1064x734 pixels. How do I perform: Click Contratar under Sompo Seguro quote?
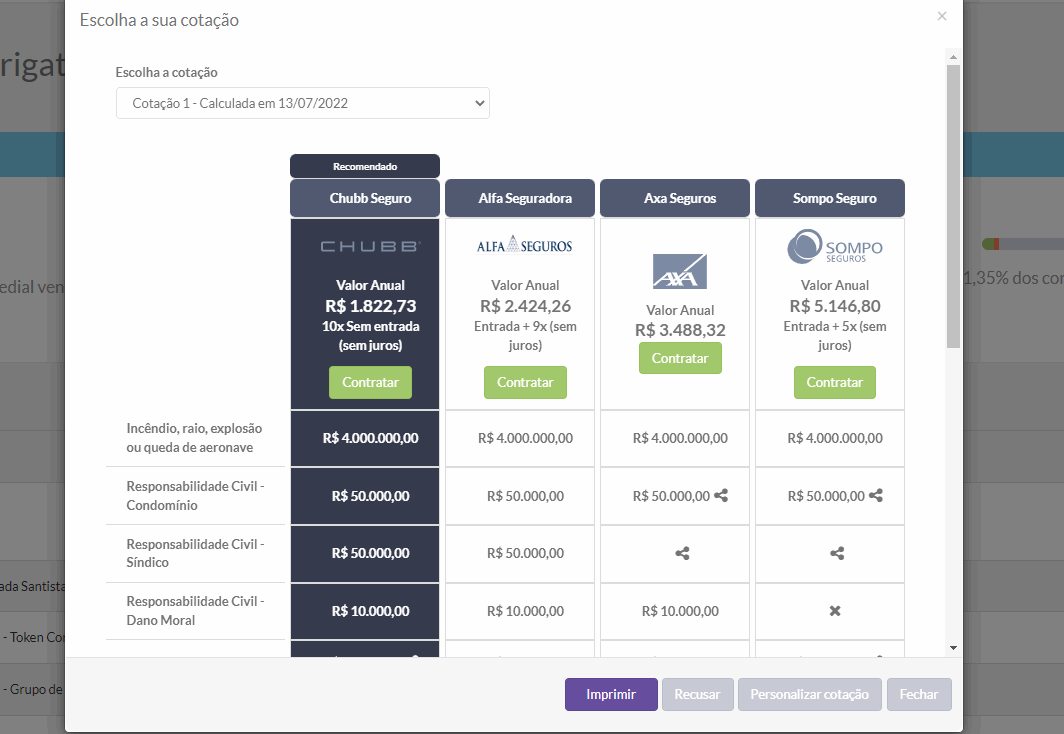point(835,383)
